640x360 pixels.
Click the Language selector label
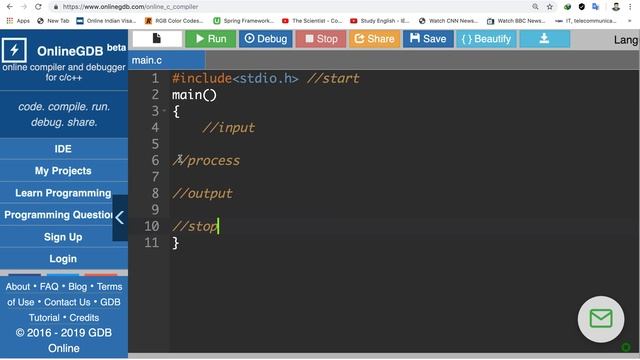pyautogui.click(x=626, y=40)
